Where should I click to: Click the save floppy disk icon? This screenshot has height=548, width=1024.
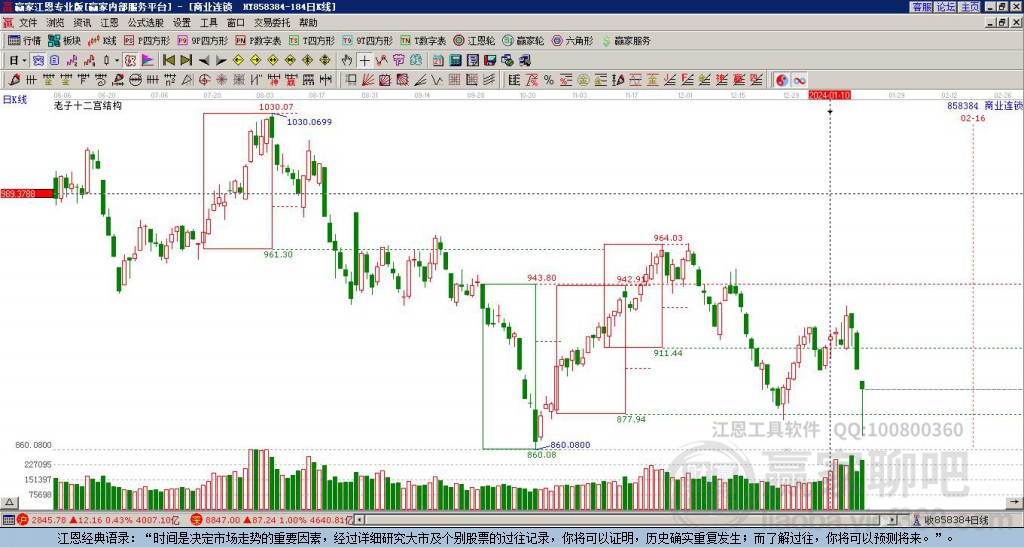490,60
